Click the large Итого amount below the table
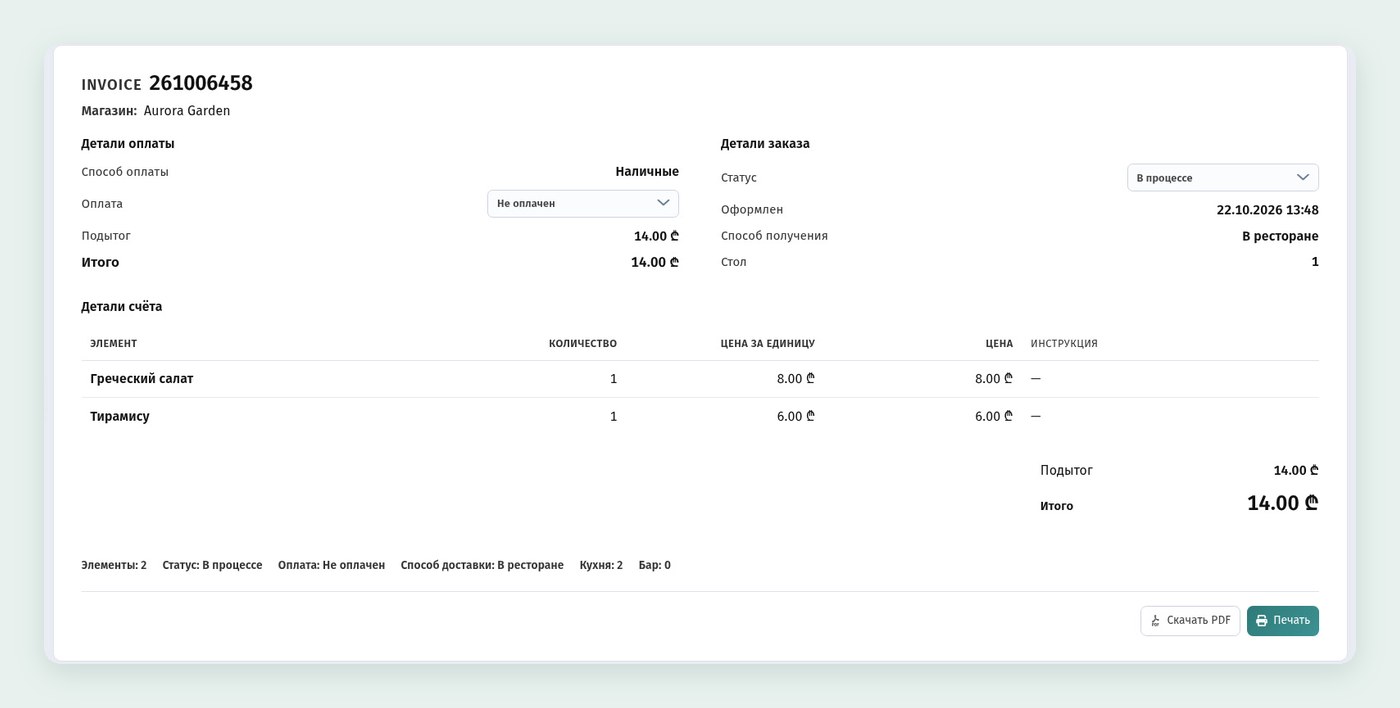Viewport: 1400px width, 708px height. 1283,503
